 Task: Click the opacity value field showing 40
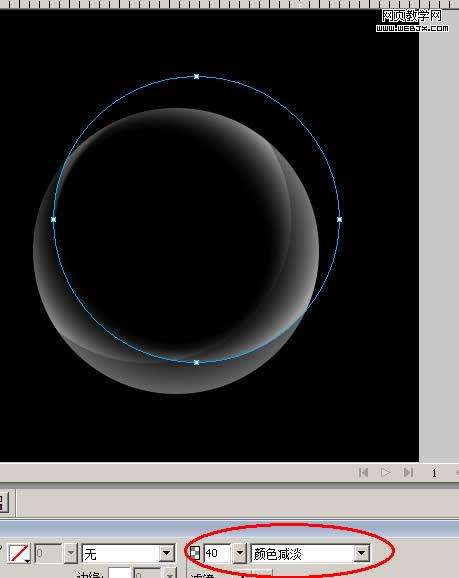216,553
